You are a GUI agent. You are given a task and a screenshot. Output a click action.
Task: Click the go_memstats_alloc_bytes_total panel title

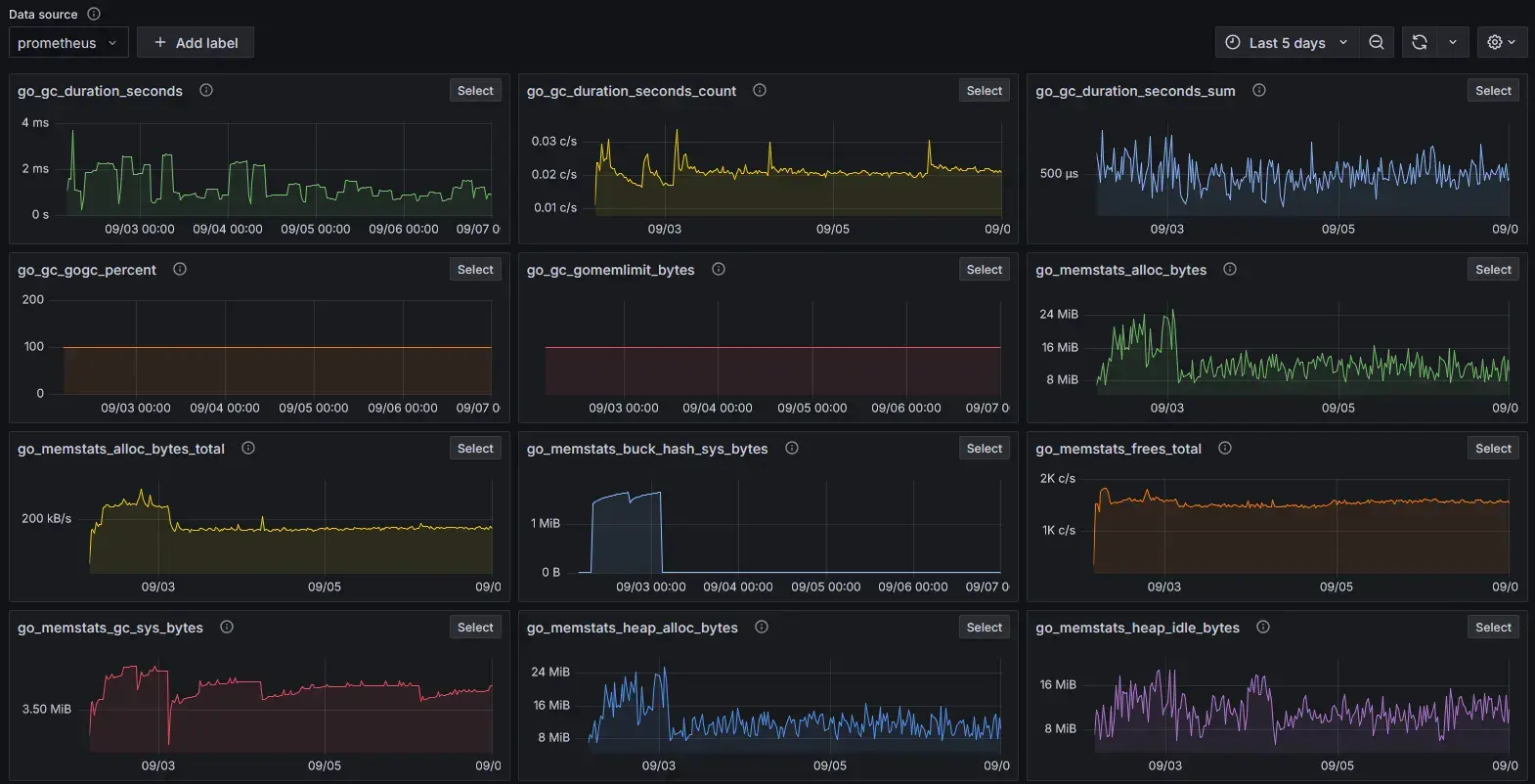[x=121, y=449]
